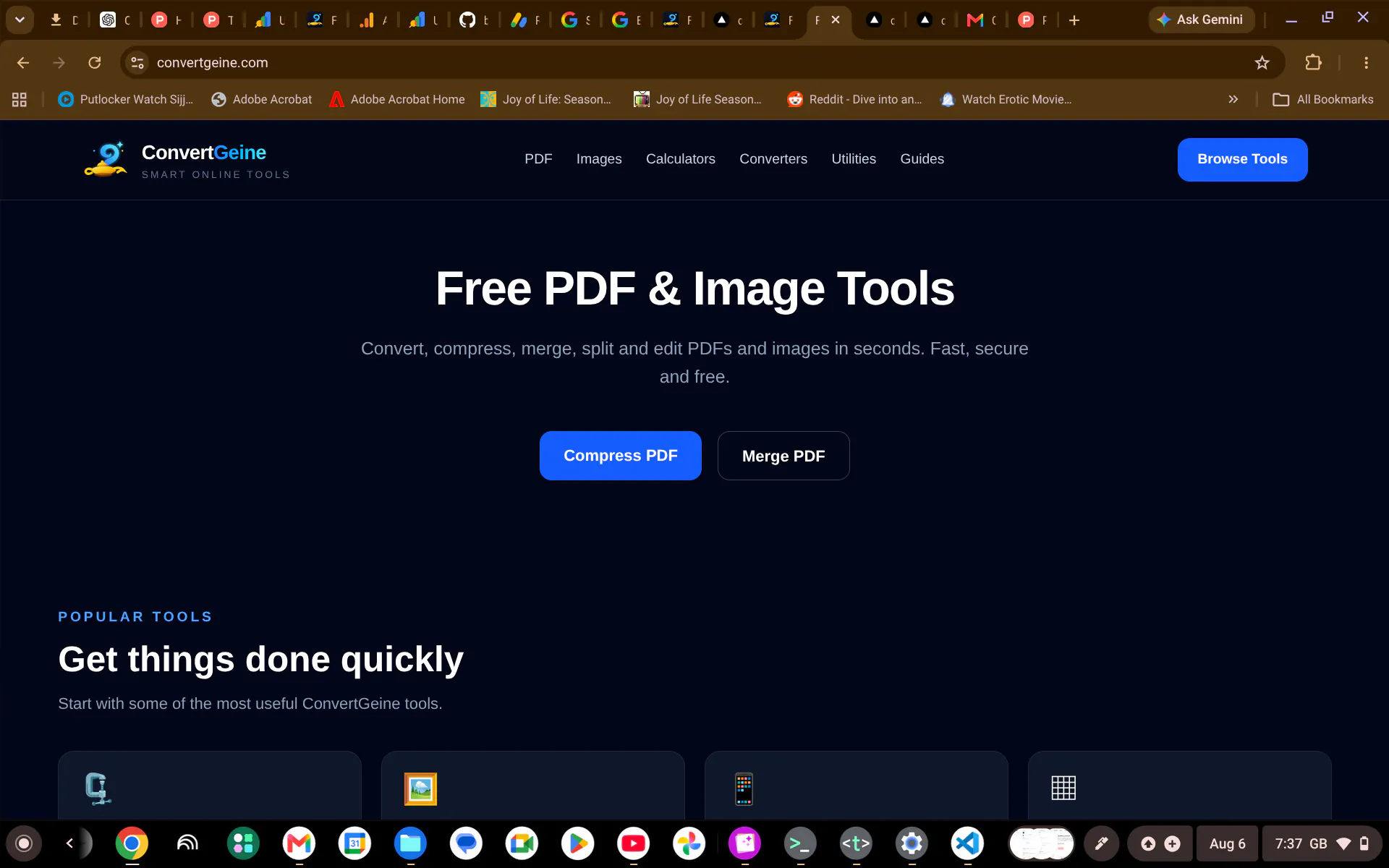Open the framed picture tool card icon
The width and height of the screenshot is (1389, 868).
tap(420, 788)
